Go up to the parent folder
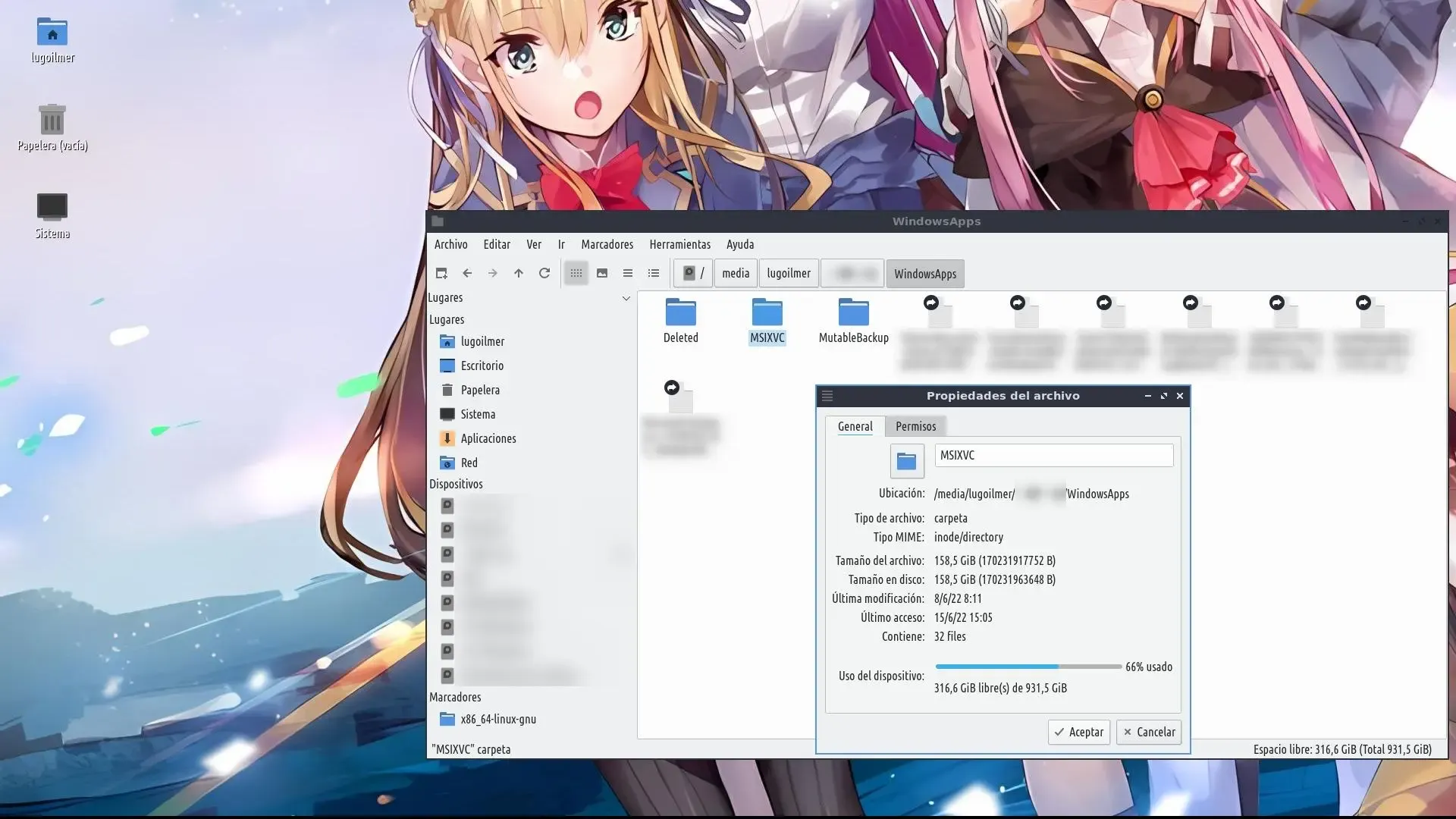 click(519, 274)
